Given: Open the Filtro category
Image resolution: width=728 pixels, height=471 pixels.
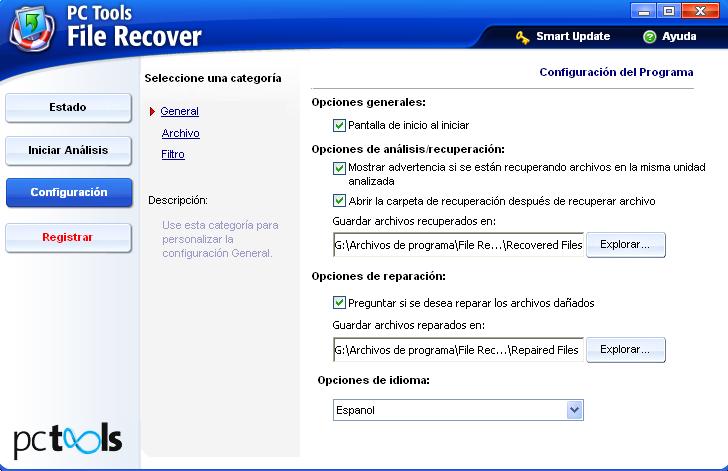Looking at the screenshot, I should click(173, 154).
